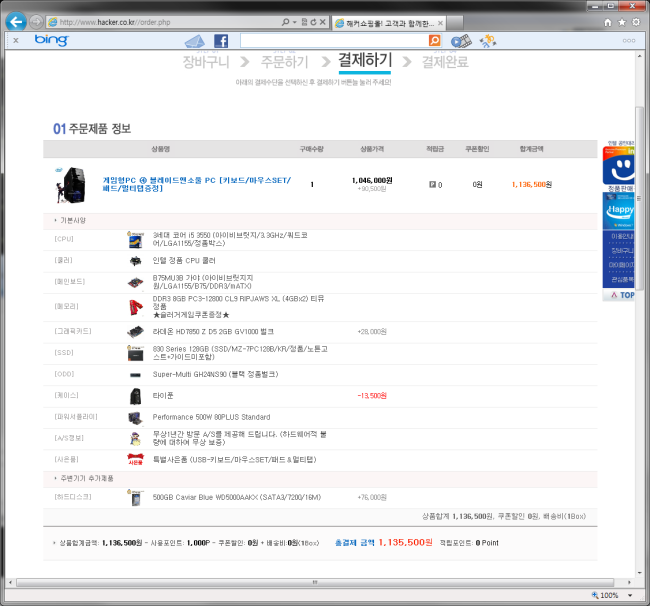This screenshot has height=606, width=650.
Task: Open Bing toolbar more options dots
Action: (x=629, y=41)
